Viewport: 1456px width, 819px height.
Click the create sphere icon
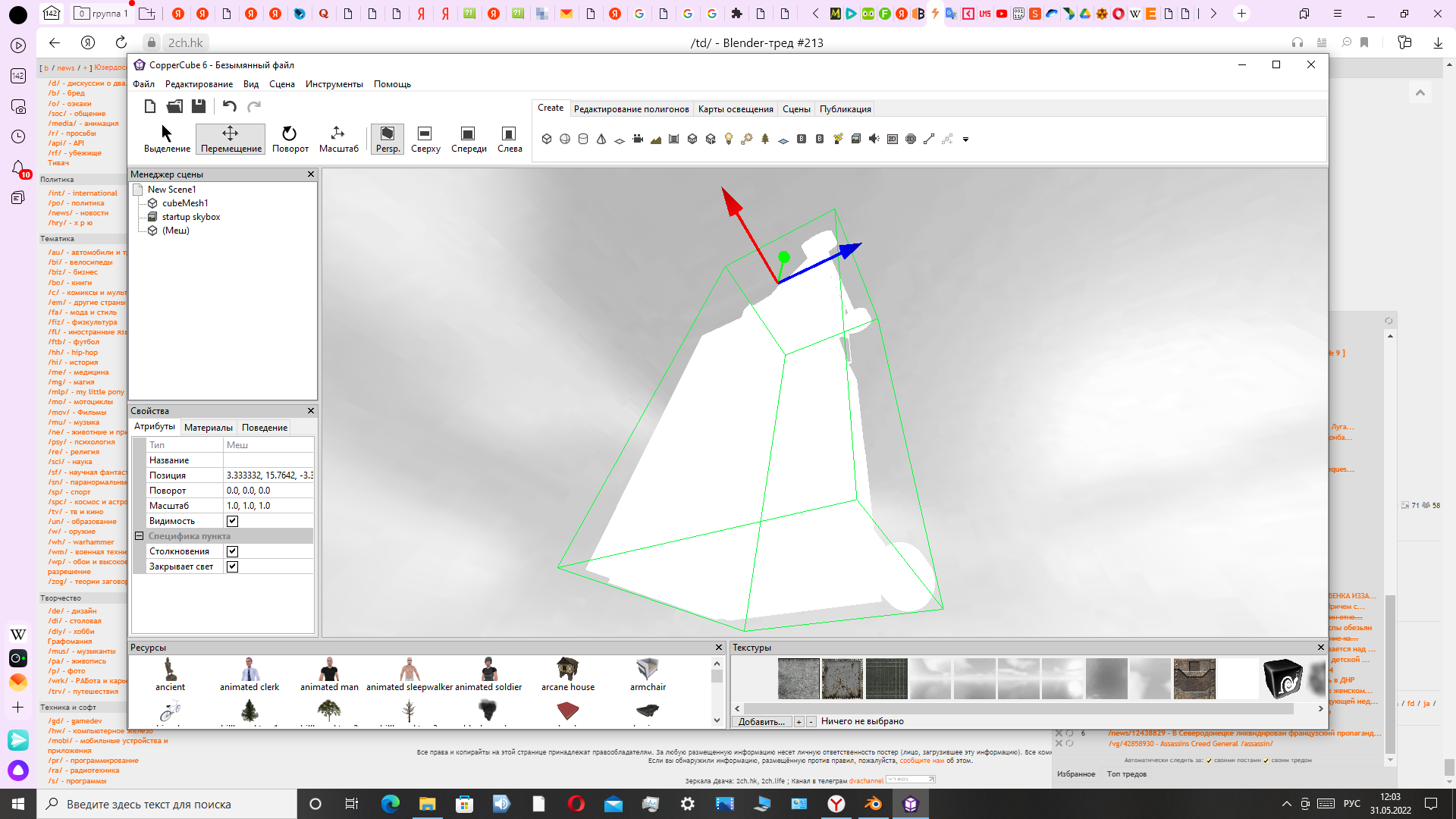point(565,139)
